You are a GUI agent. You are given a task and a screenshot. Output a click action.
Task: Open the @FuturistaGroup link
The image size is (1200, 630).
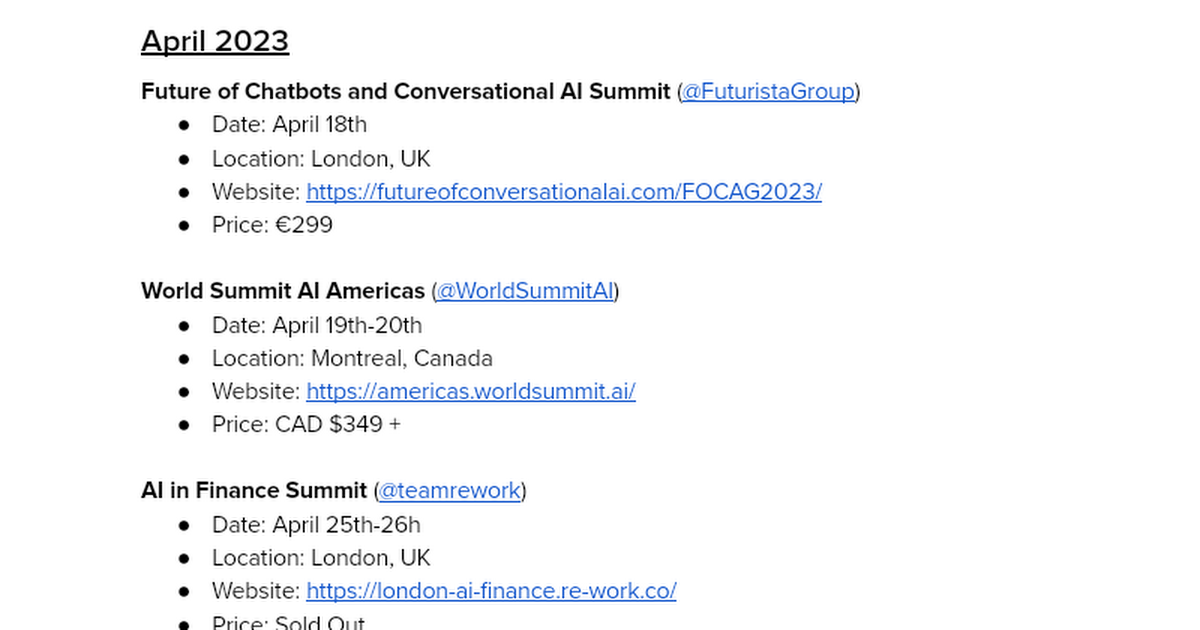pos(768,92)
